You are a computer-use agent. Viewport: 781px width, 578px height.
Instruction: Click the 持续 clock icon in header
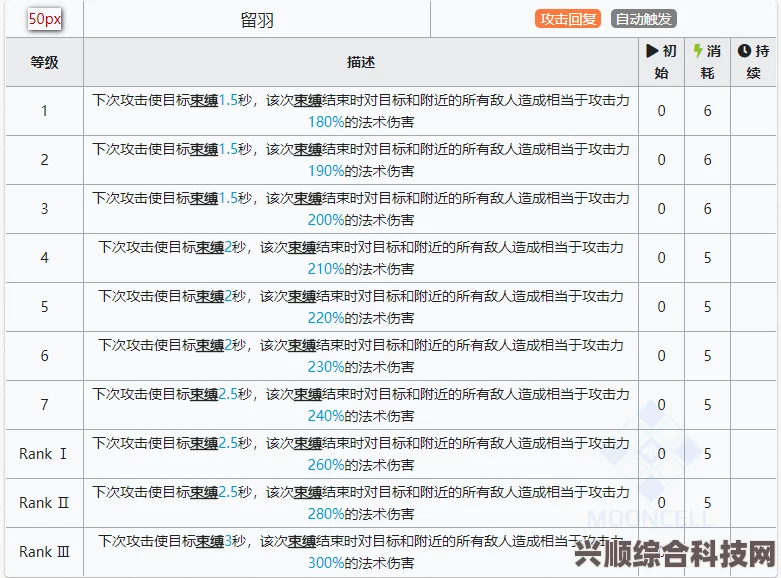(x=744, y=51)
